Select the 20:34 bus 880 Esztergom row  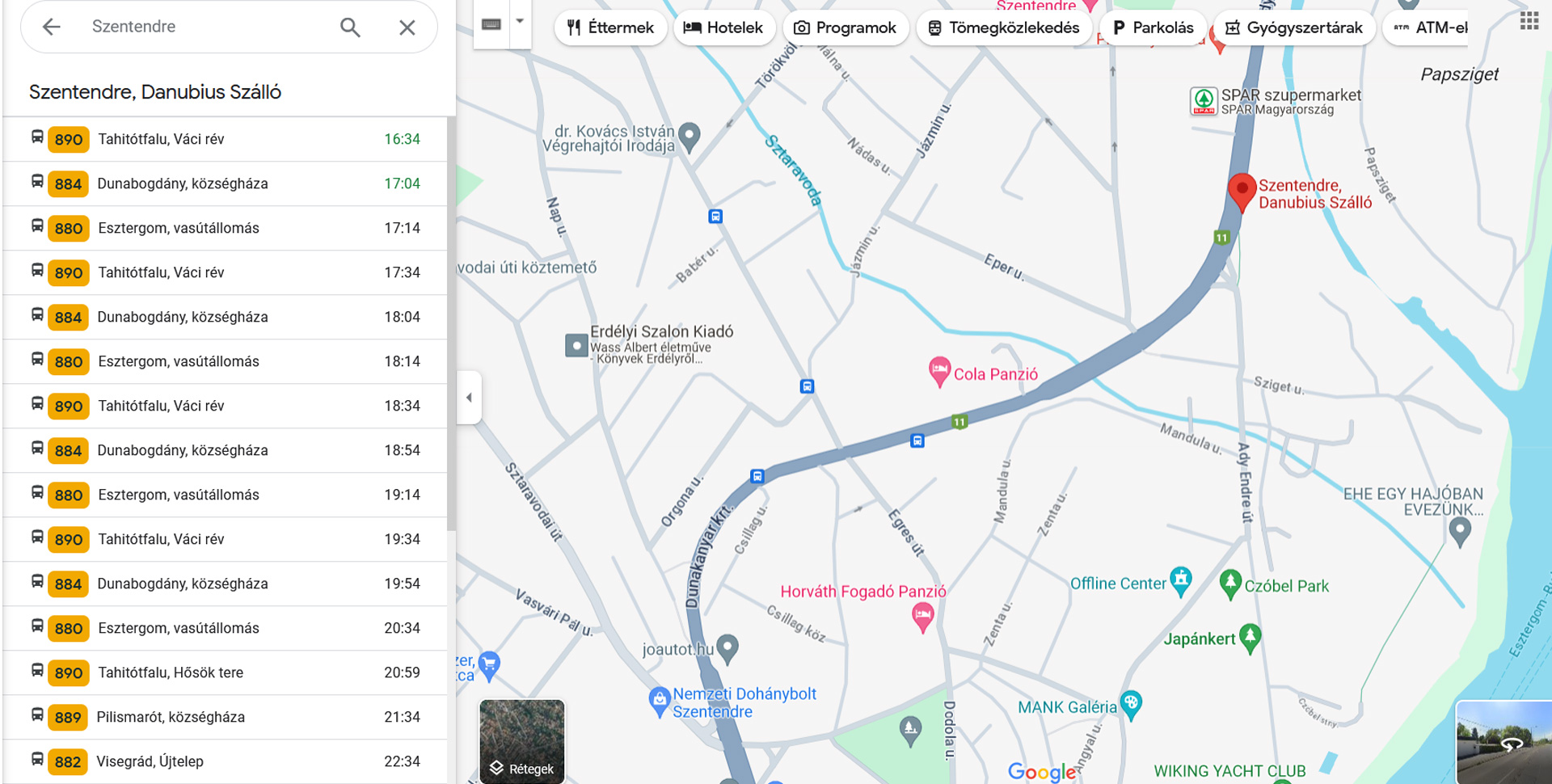pos(225,628)
